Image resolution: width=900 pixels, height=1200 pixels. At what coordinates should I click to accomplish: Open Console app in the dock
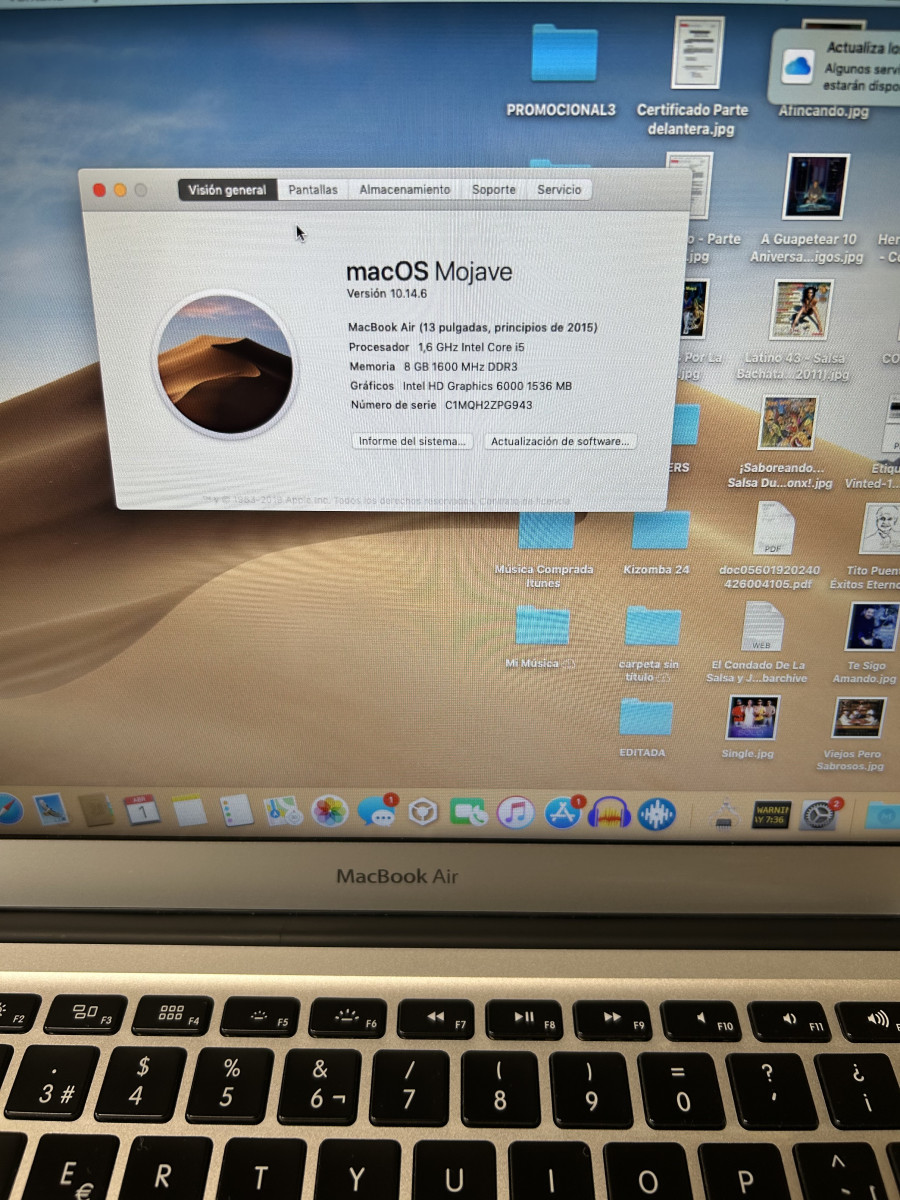pos(771,814)
